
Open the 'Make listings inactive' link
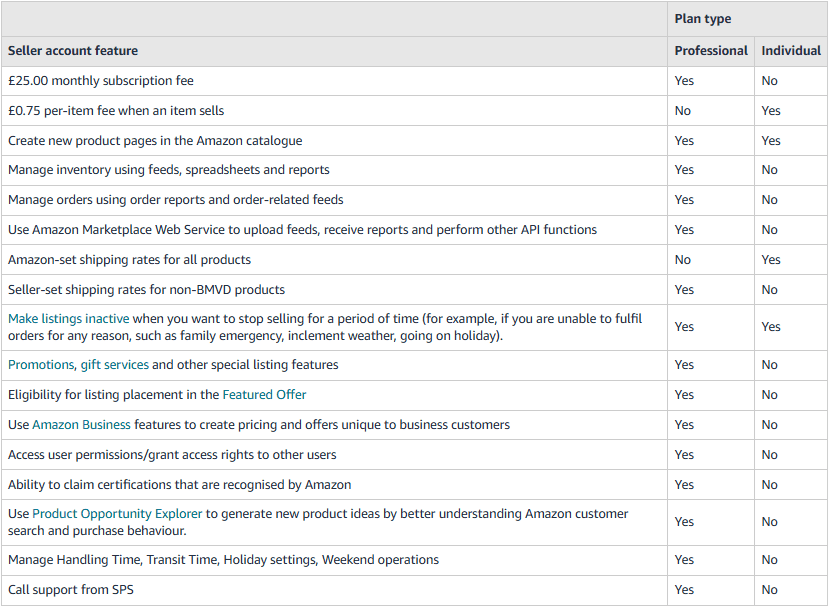pos(68,319)
